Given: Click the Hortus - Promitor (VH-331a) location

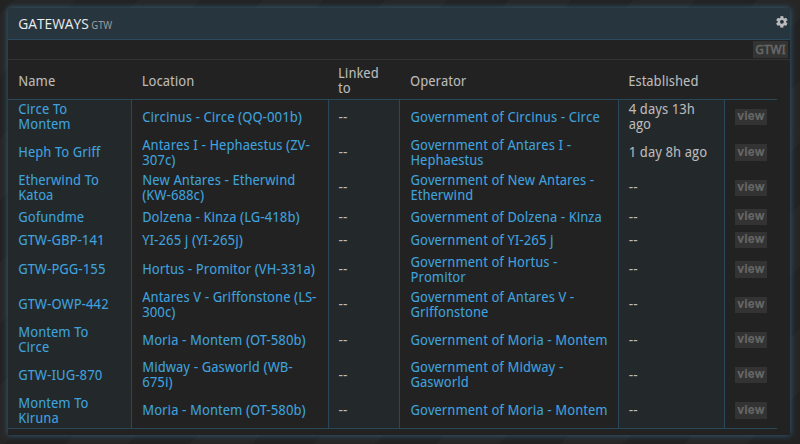Looking at the screenshot, I should pos(228,269).
